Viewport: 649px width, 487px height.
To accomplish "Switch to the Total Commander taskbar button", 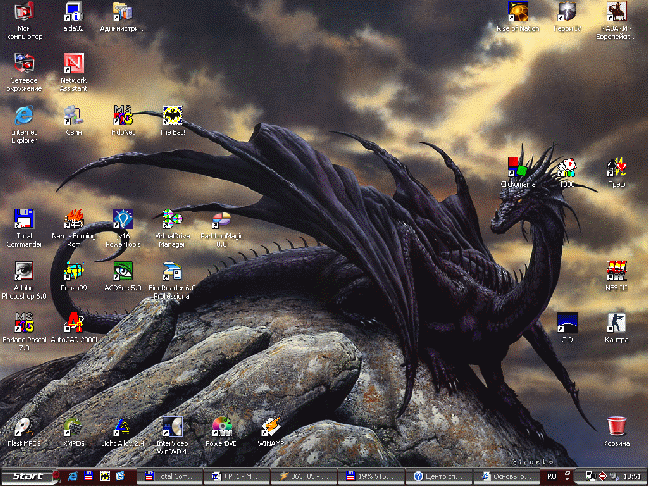I will (170, 477).
